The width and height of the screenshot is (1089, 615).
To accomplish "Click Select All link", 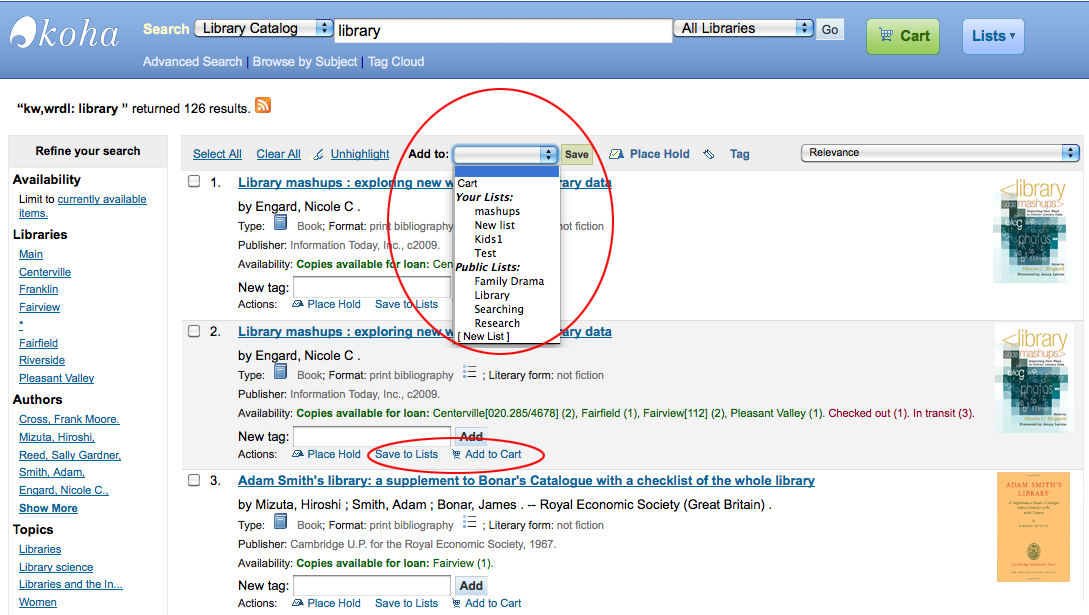I will click(217, 154).
